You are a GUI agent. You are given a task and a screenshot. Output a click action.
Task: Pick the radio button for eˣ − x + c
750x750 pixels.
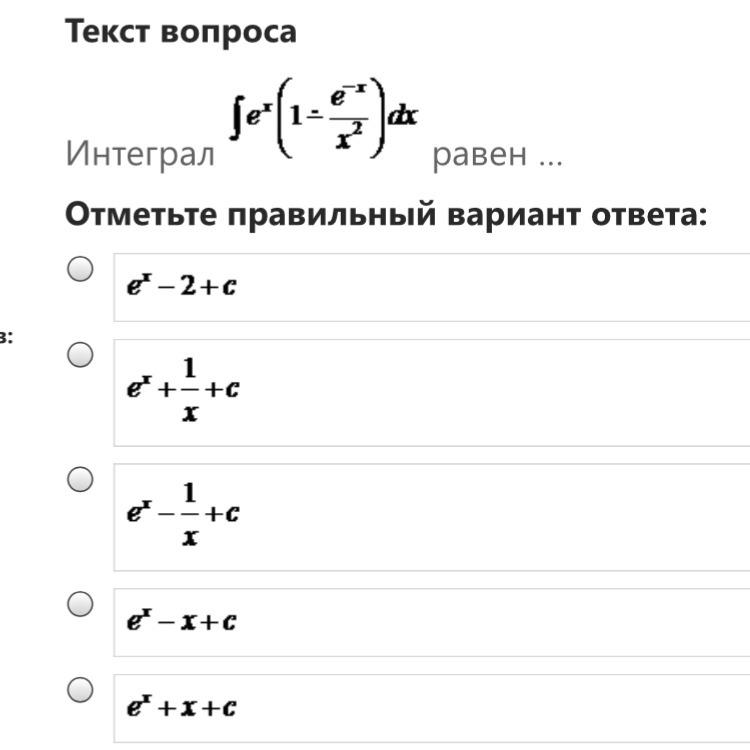click(80, 604)
